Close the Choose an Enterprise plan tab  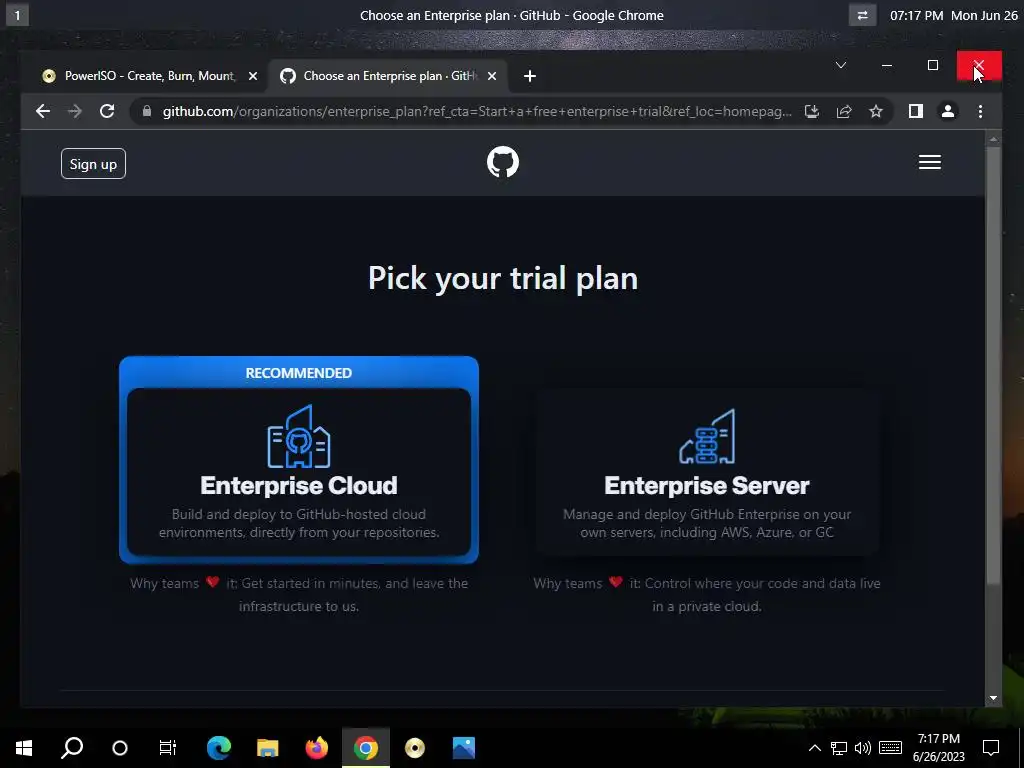(x=492, y=76)
